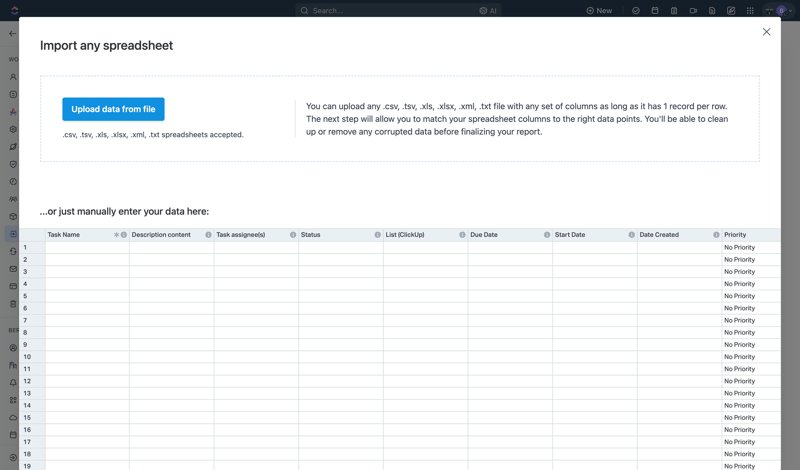Viewport: 800px width, 470px height.
Task: Show info for the Status column
Action: coord(378,235)
